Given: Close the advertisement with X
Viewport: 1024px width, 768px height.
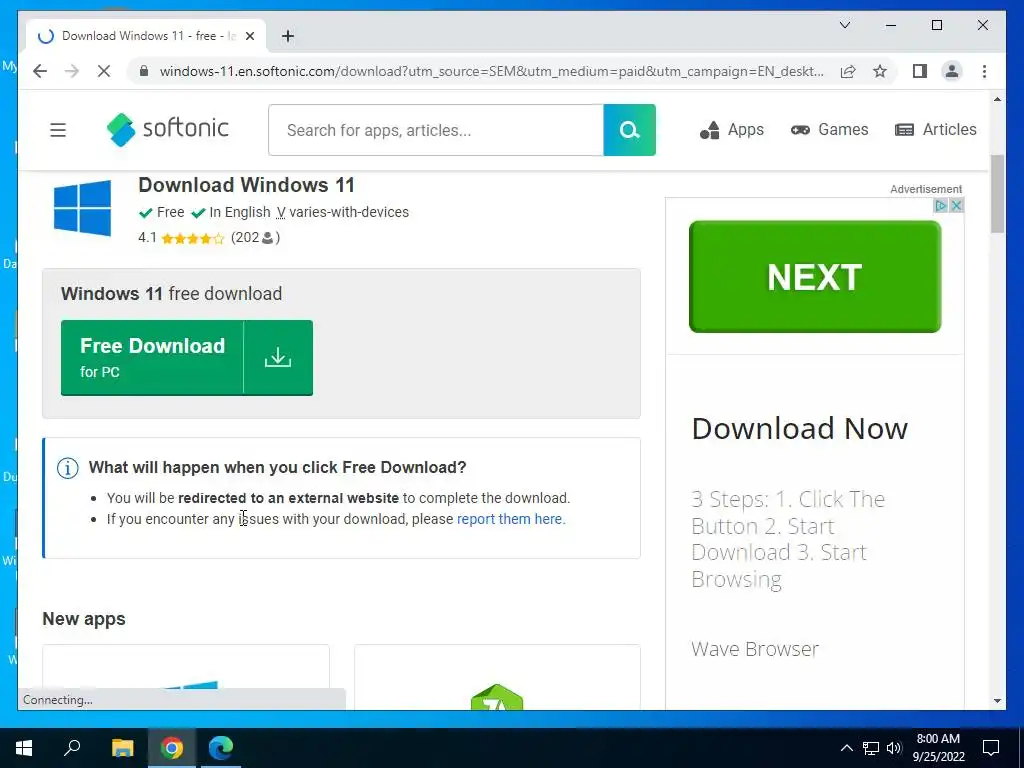Looking at the screenshot, I should 956,206.
